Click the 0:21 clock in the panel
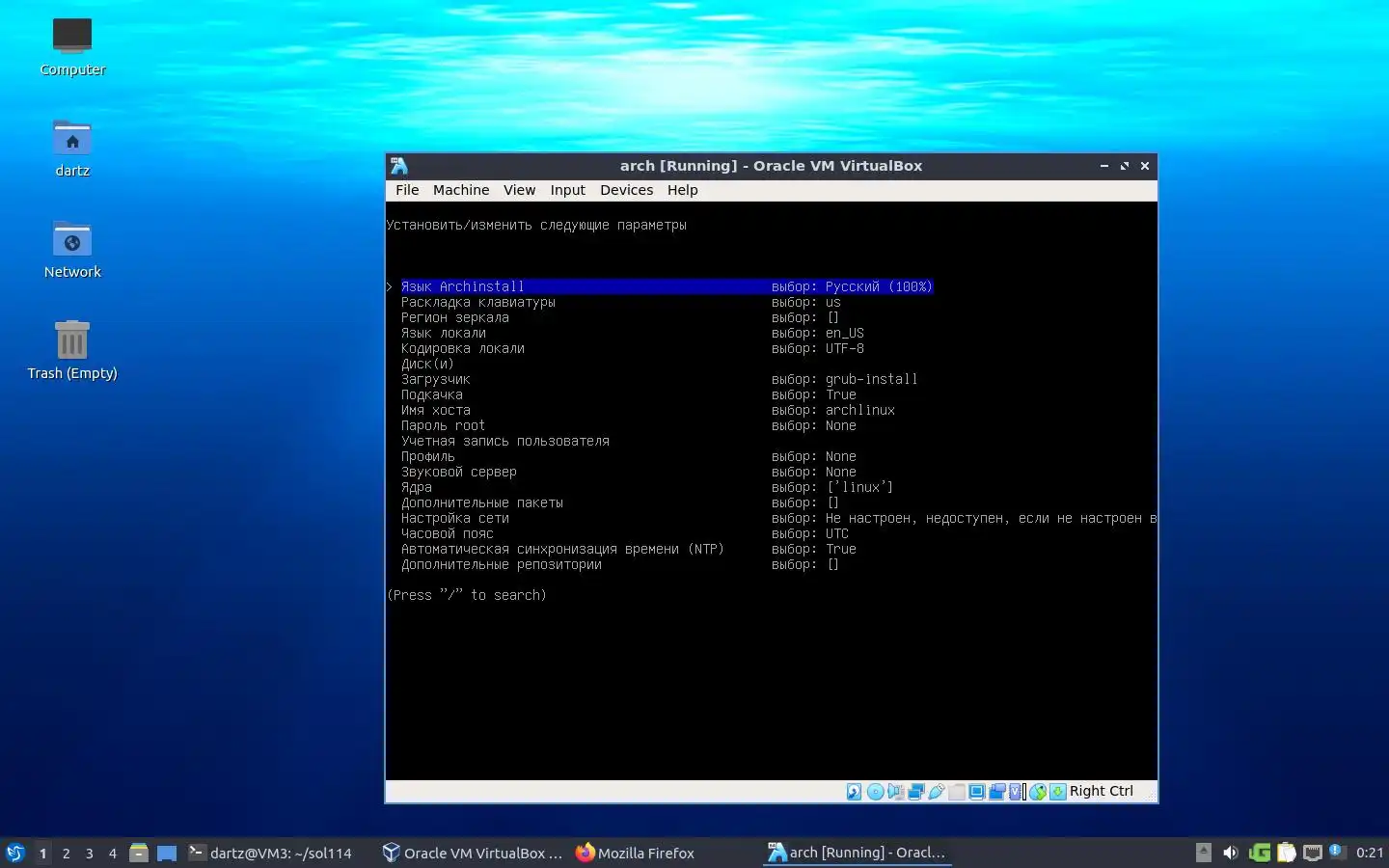This screenshot has height=868, width=1389. (x=1369, y=853)
